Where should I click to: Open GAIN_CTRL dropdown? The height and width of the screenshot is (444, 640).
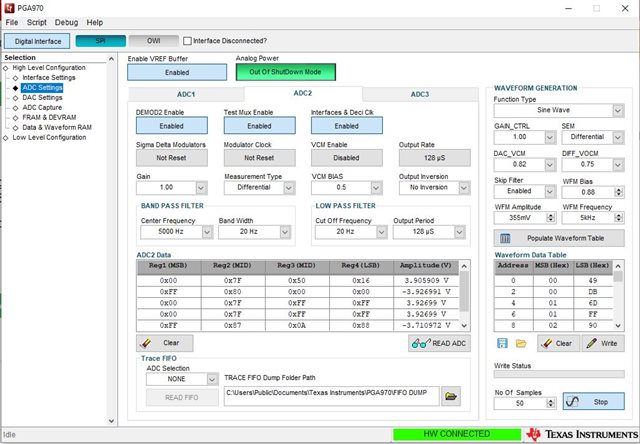click(x=550, y=137)
